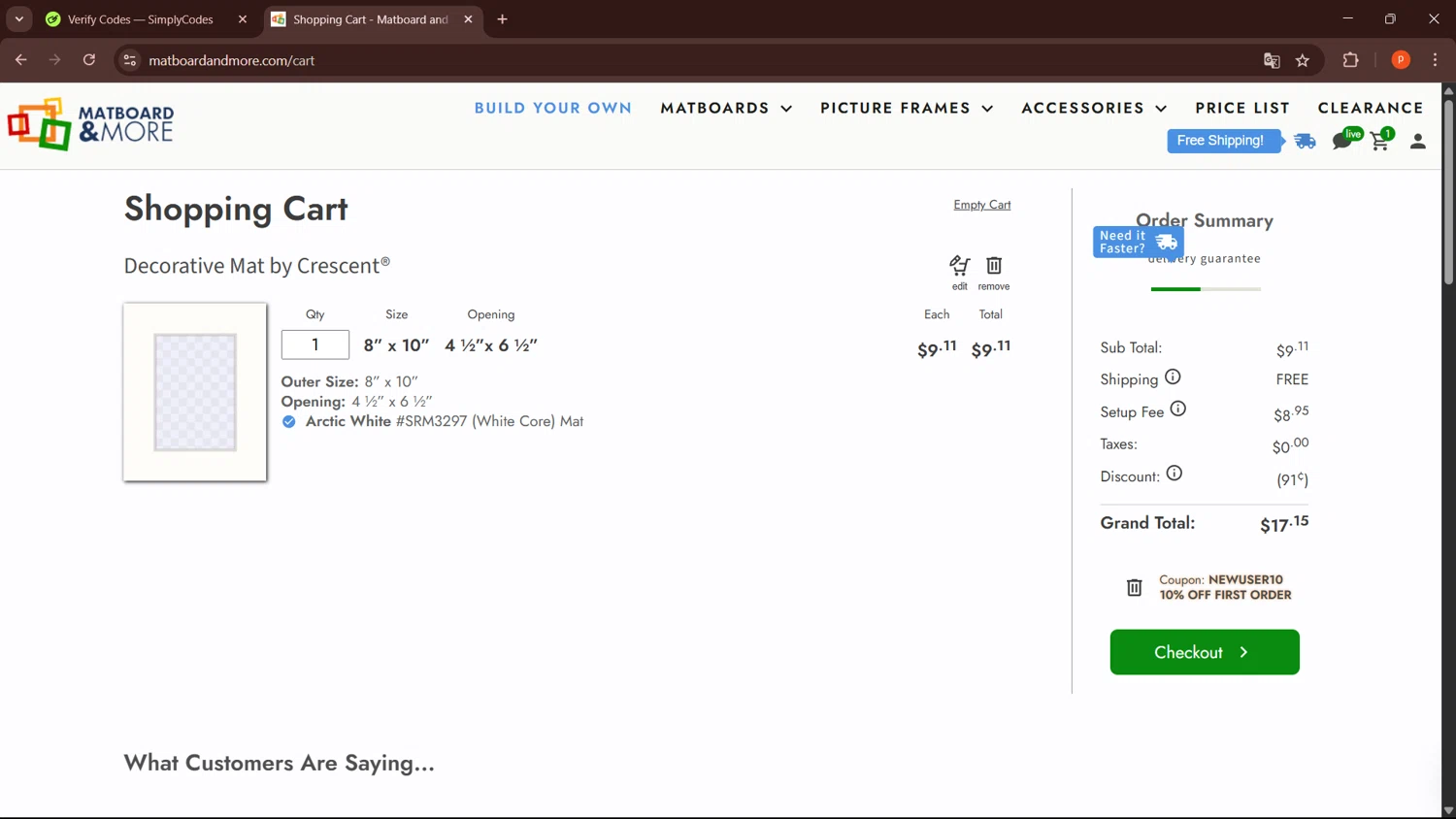Click the mat product thumbnail image
This screenshot has width=1456, height=819.
point(195,392)
